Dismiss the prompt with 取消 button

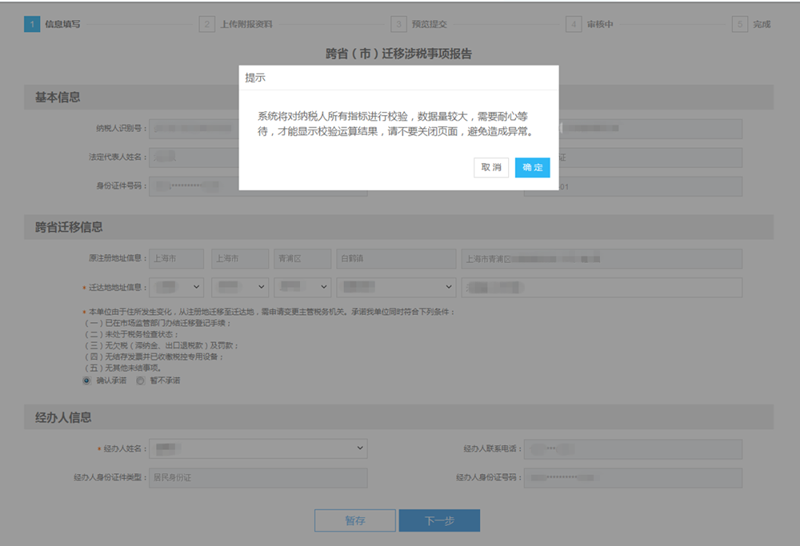point(491,167)
